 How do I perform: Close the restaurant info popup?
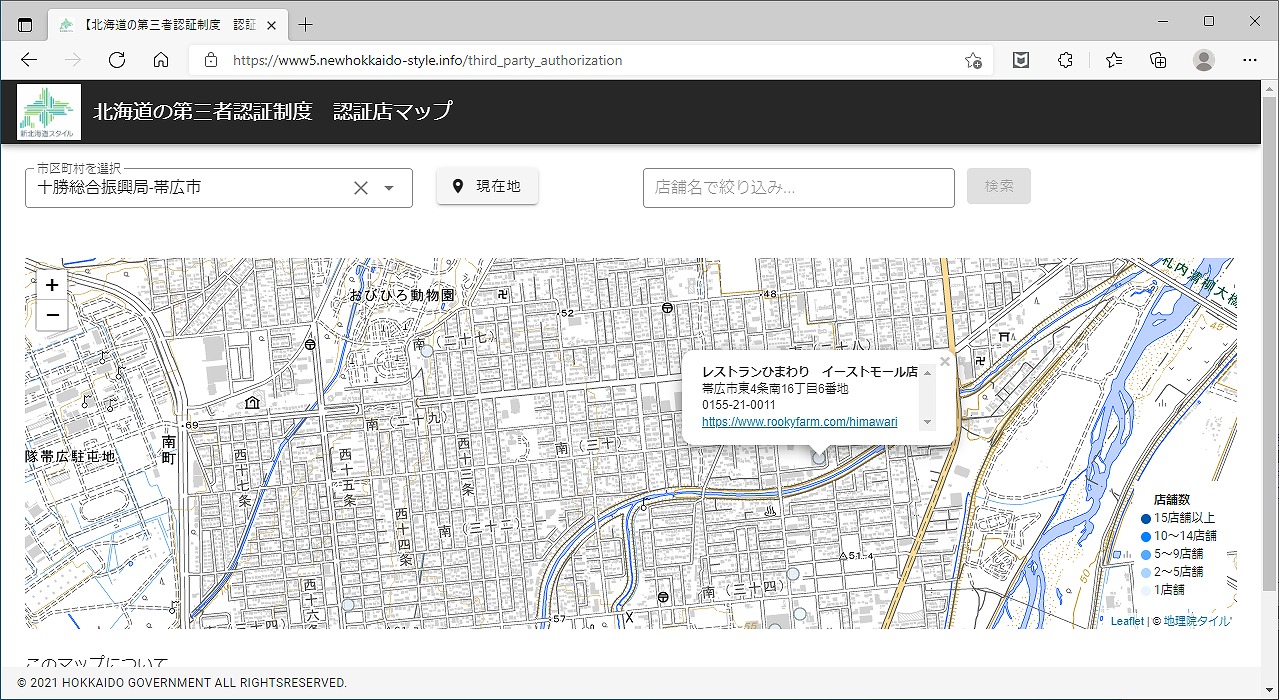944,362
